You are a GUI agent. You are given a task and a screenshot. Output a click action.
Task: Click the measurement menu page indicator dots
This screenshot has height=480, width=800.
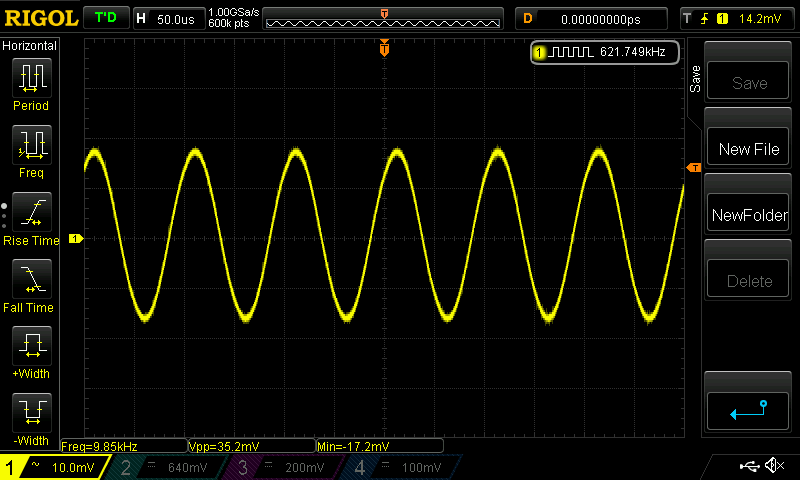click(x=4, y=216)
